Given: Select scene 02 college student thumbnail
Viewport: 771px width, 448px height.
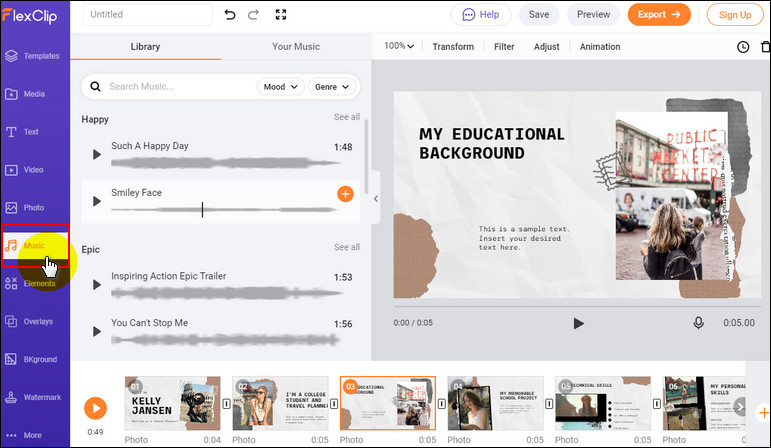Looking at the screenshot, I should coord(280,404).
